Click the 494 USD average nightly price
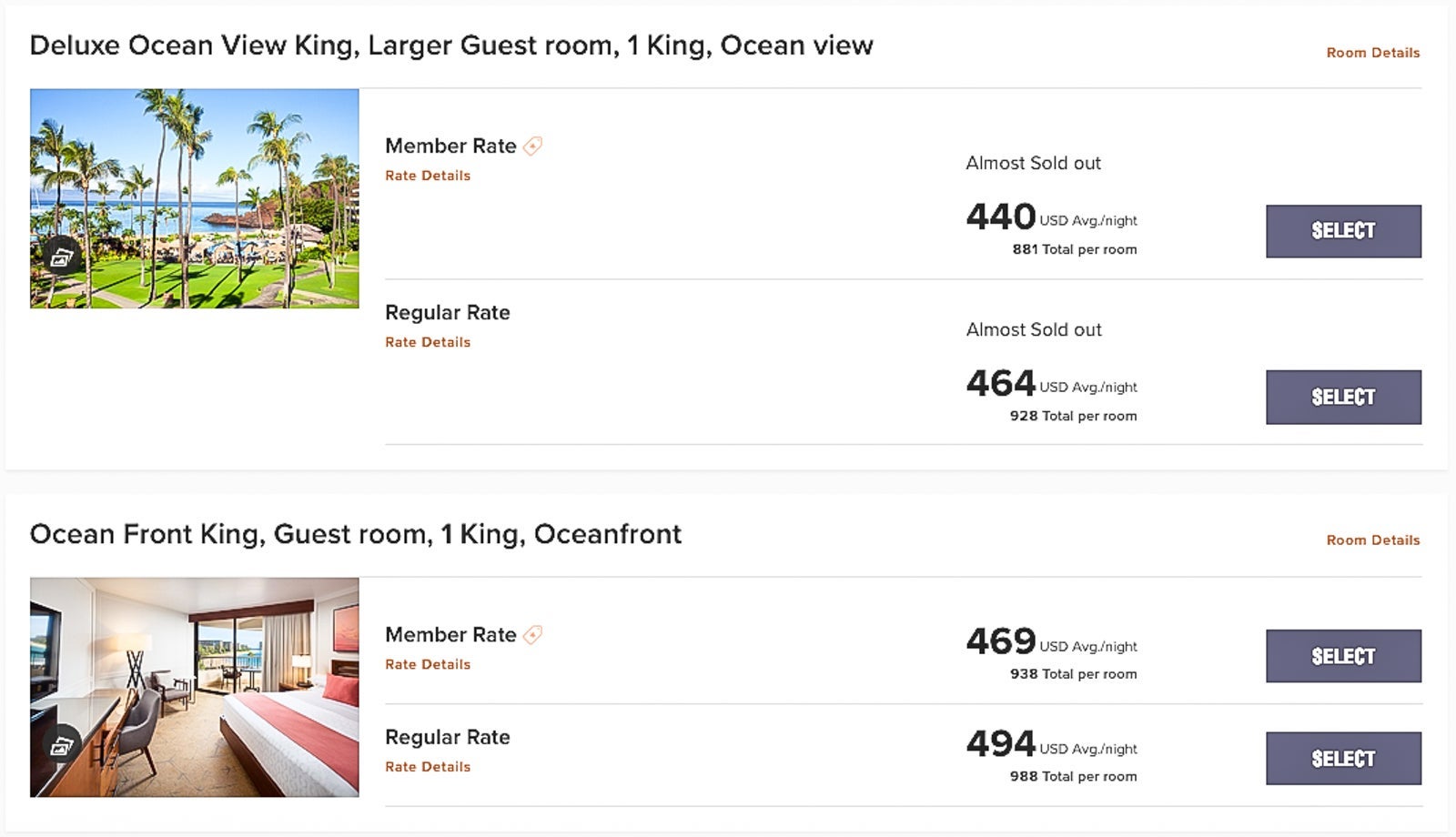The image size is (1456, 837). tap(1001, 744)
